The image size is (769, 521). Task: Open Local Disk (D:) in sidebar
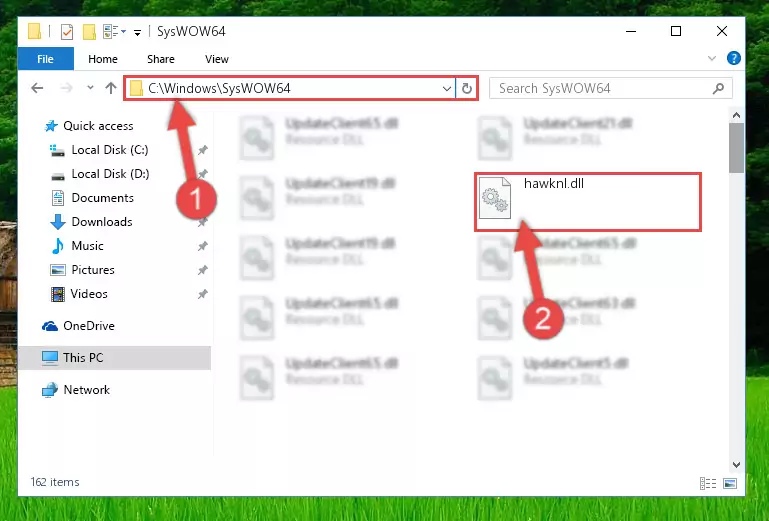[x=110, y=174]
